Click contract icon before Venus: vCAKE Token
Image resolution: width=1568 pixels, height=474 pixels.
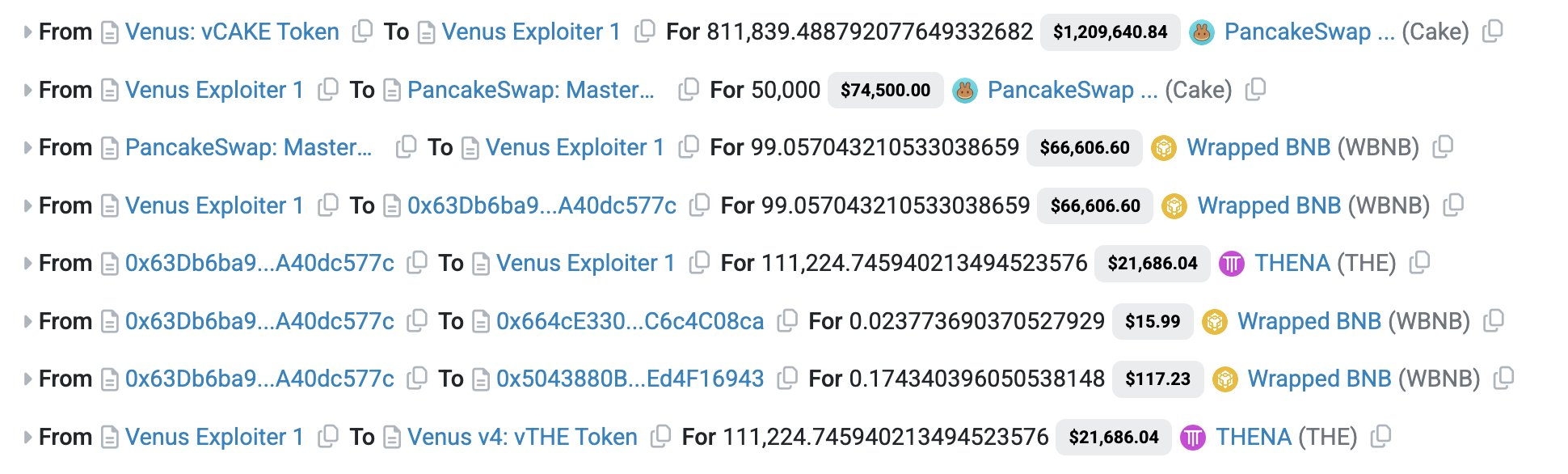coord(110,33)
